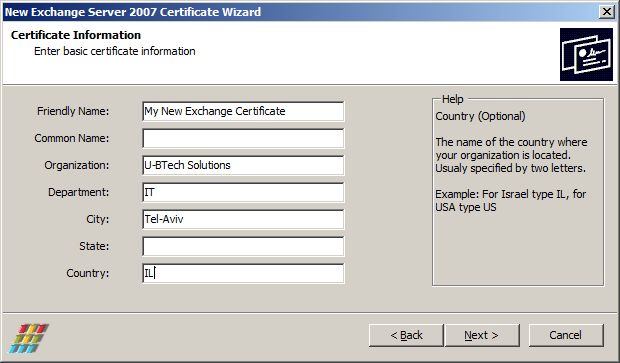The height and width of the screenshot is (363, 620).
Task: Cancel the certificate wizard
Action: tap(566, 335)
